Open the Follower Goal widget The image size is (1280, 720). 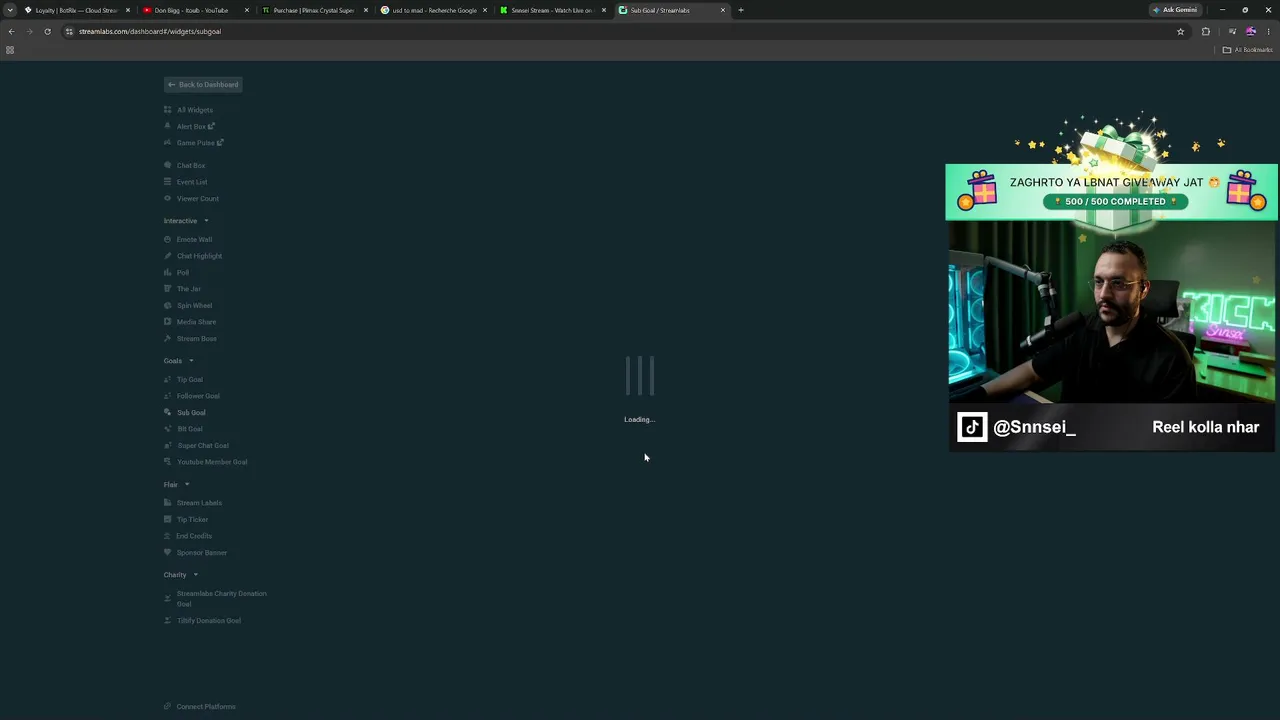(198, 396)
